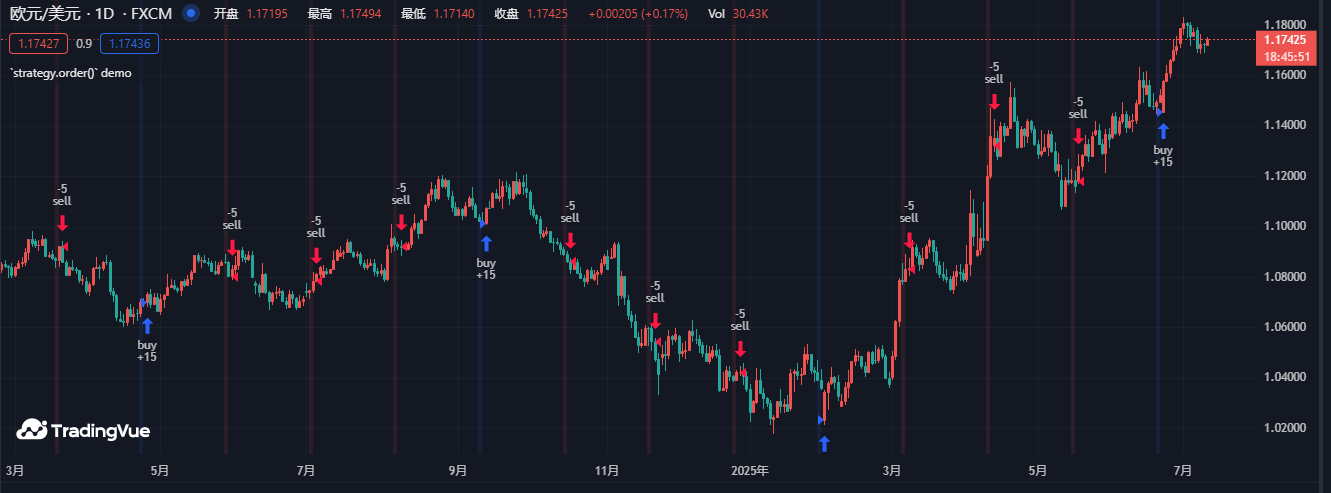Click the blue buy price button 1.17436
The width and height of the screenshot is (1331, 493).
(129, 44)
